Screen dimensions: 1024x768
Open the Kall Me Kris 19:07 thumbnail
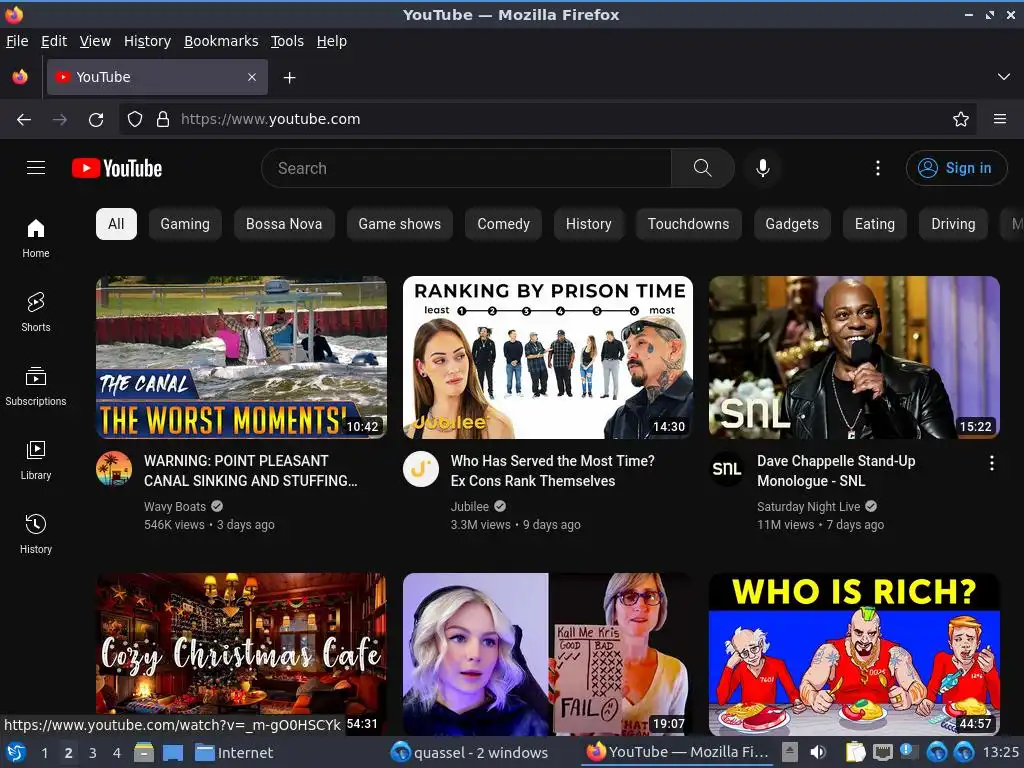(x=548, y=654)
